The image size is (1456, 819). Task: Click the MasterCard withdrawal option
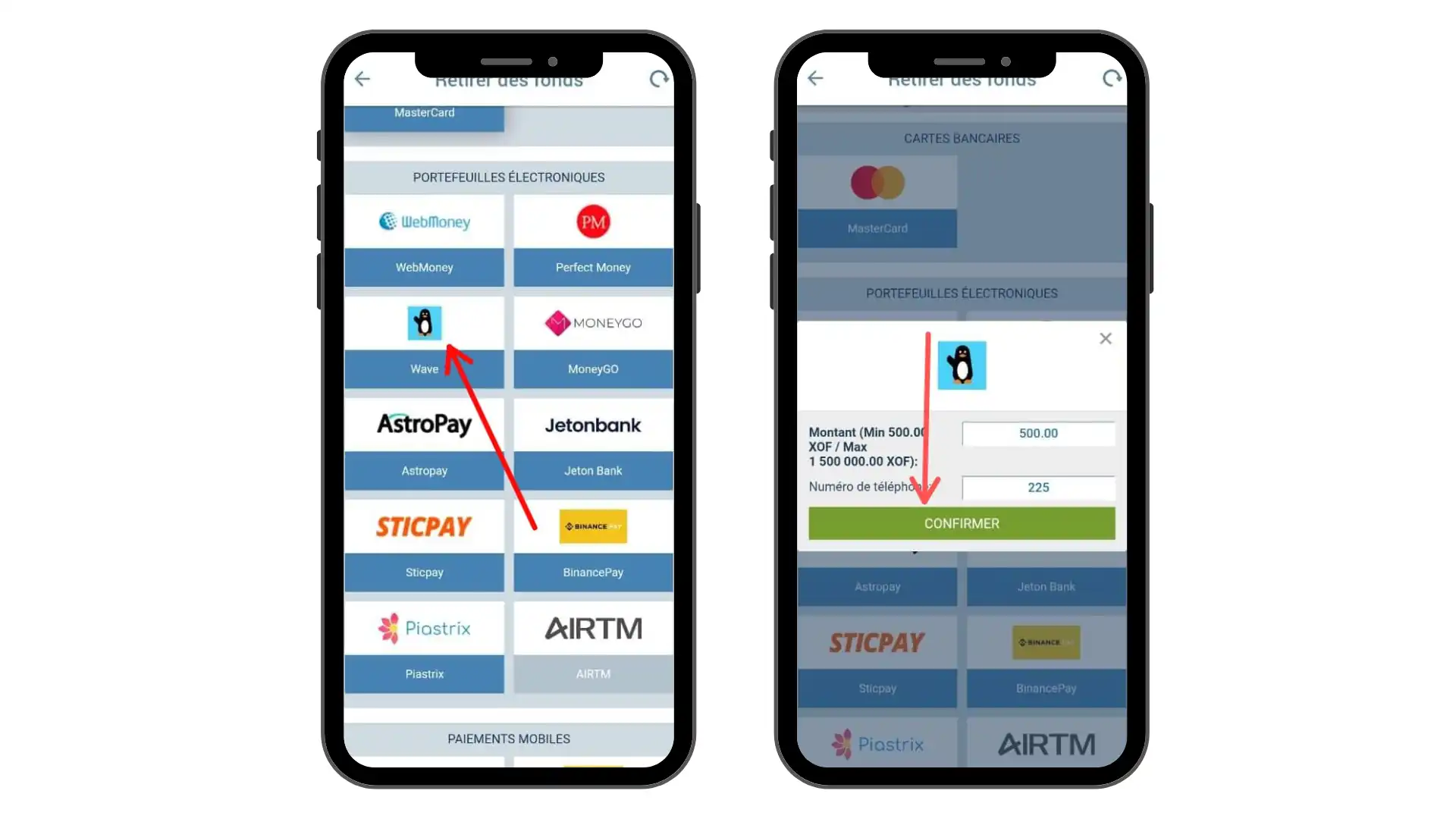click(424, 111)
